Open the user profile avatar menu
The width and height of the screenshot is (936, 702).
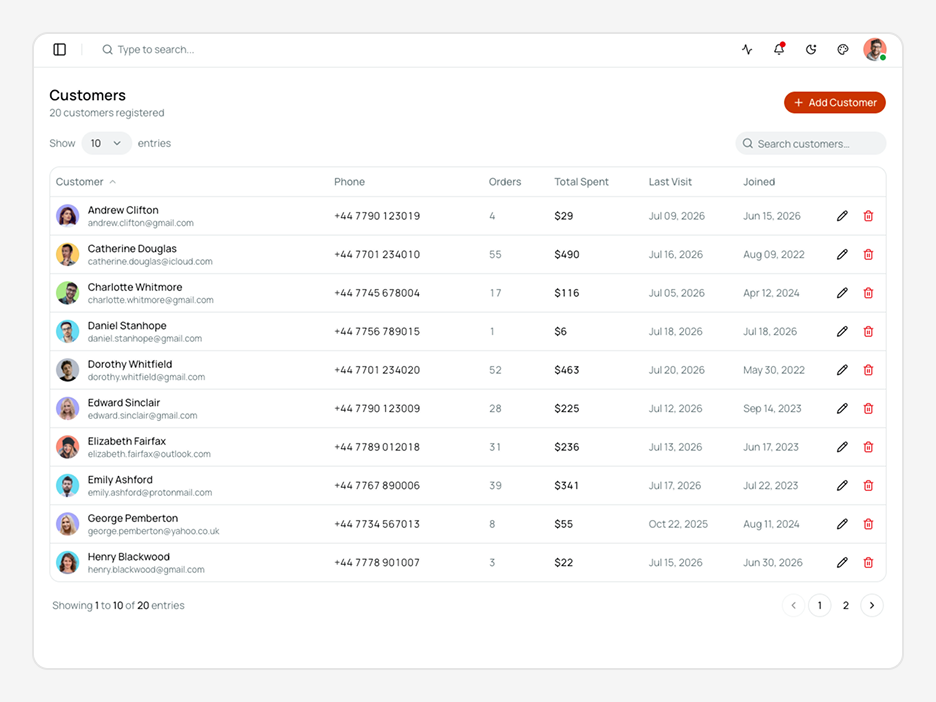click(x=875, y=50)
